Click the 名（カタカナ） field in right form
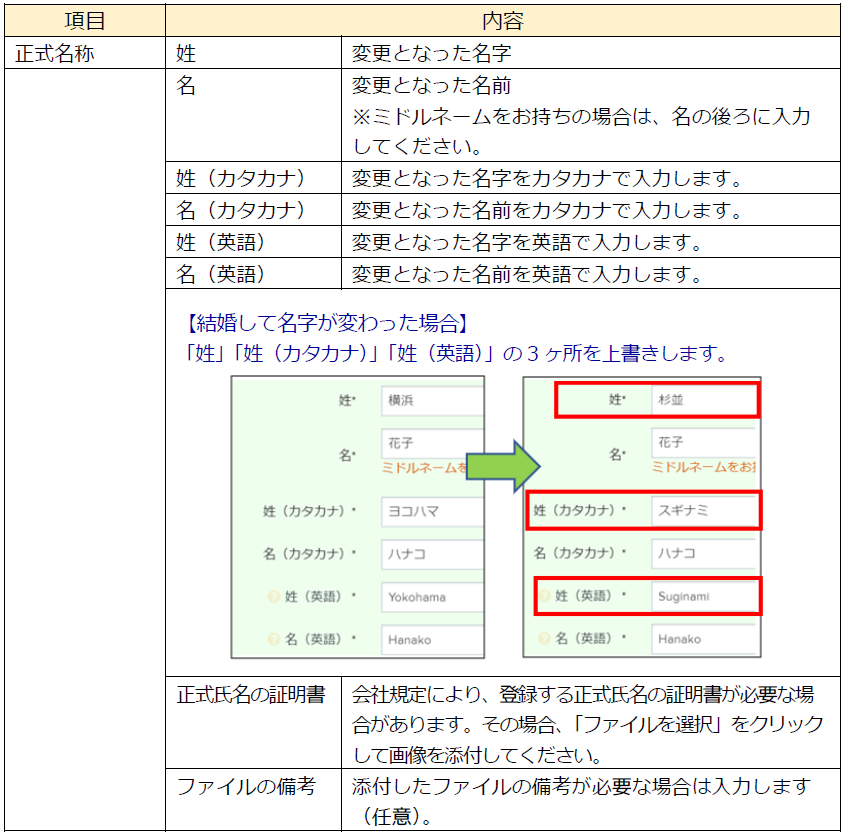 coord(703,553)
